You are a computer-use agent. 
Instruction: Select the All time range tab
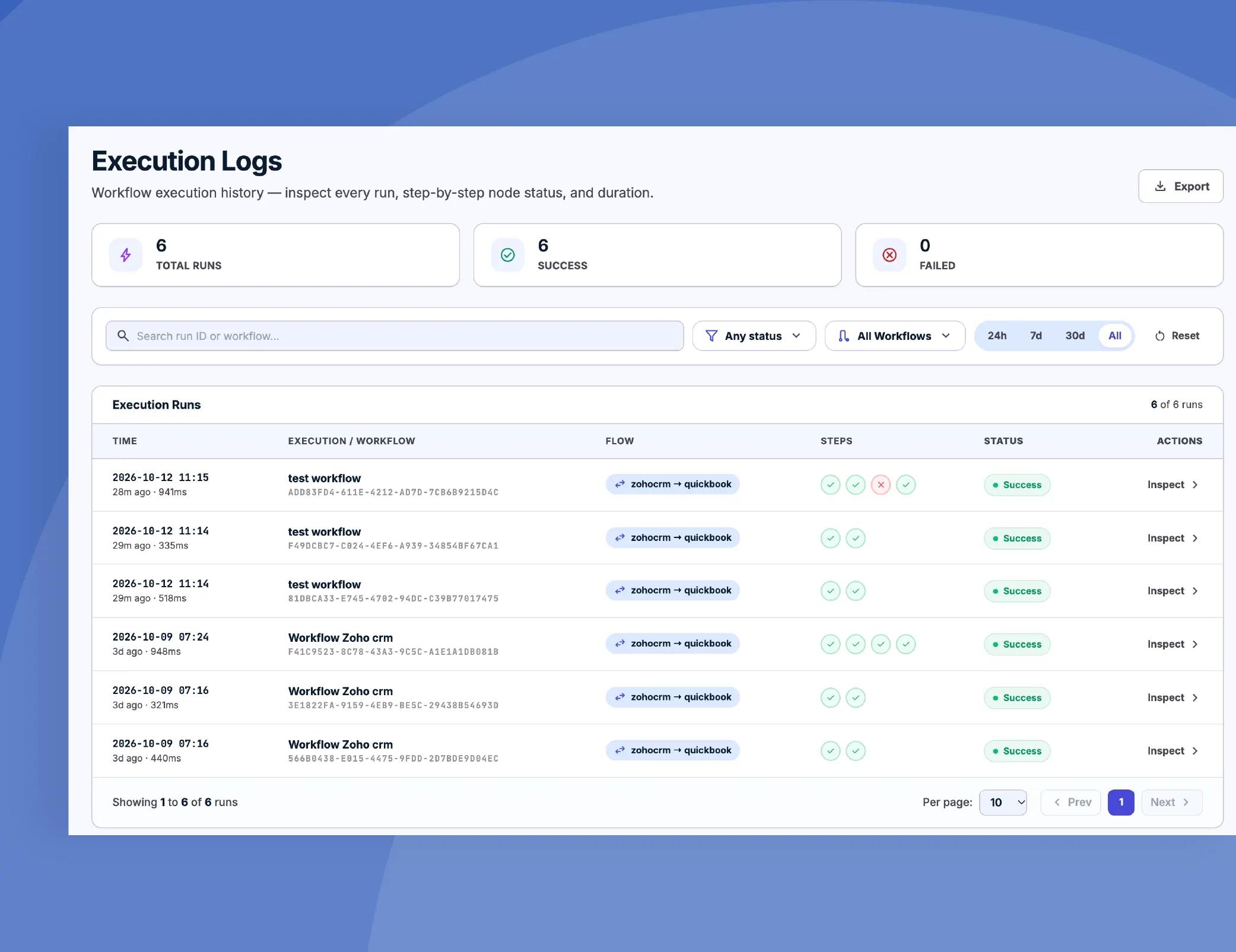(1115, 336)
